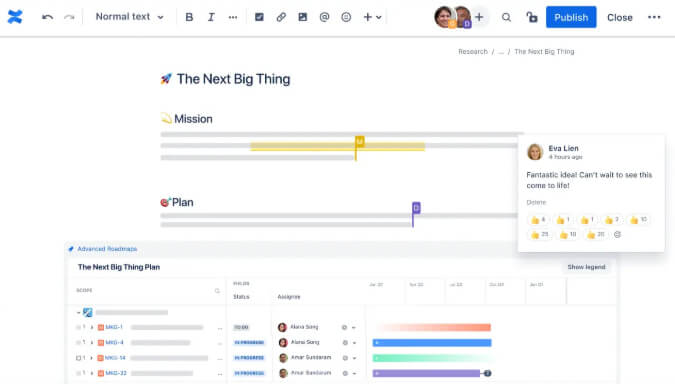This screenshot has width=675, height=384.
Task: Collapse the top scope row chevron
Action: 78,313
